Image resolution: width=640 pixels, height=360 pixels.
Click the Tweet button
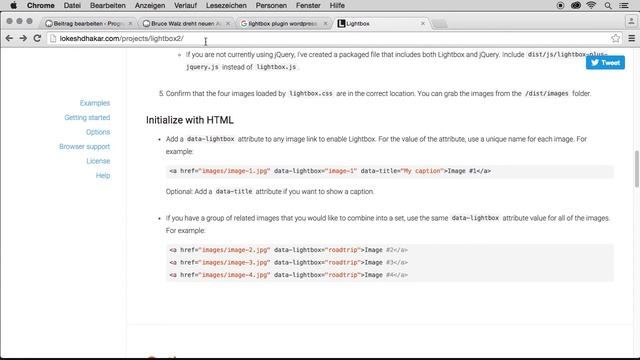coord(605,62)
